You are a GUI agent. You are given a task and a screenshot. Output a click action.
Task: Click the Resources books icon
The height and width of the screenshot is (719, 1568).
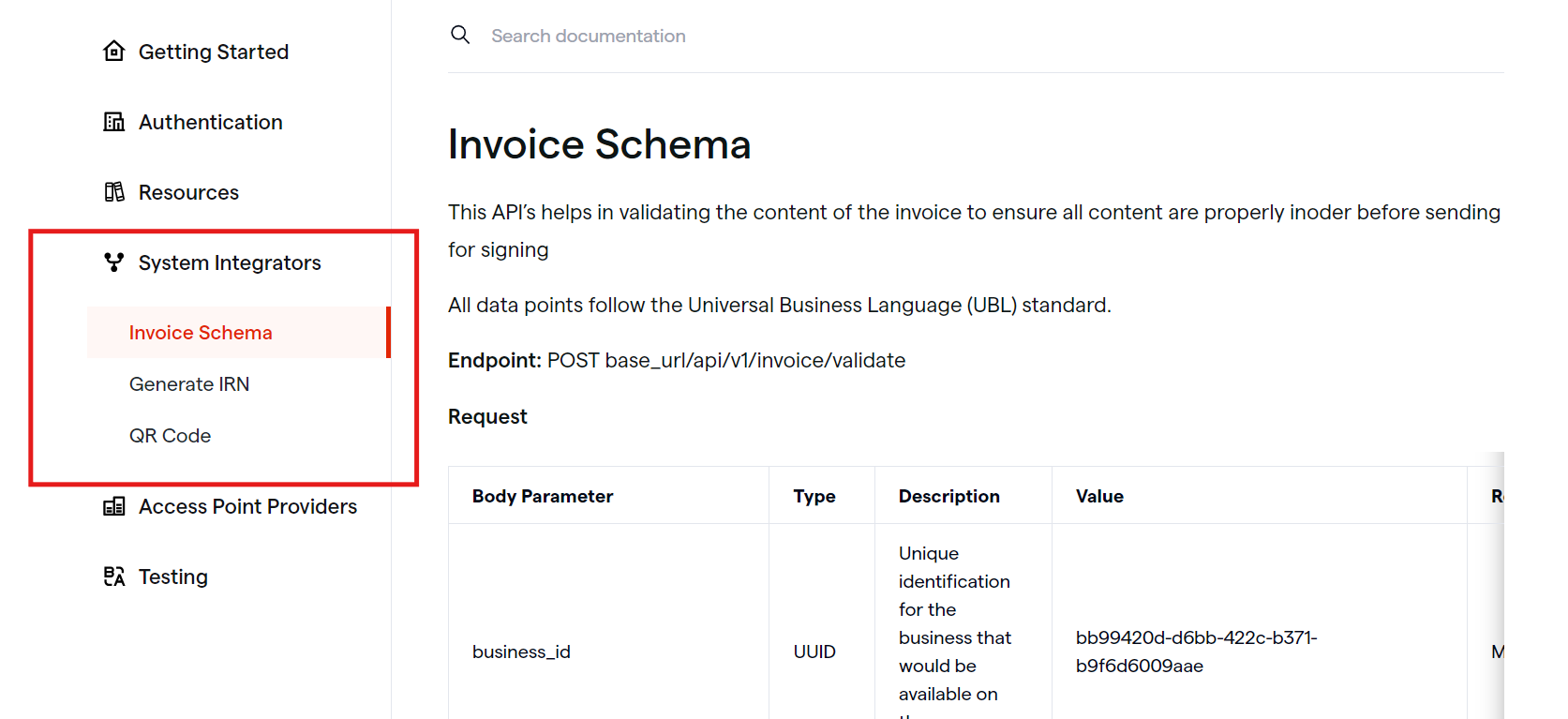pos(113,191)
